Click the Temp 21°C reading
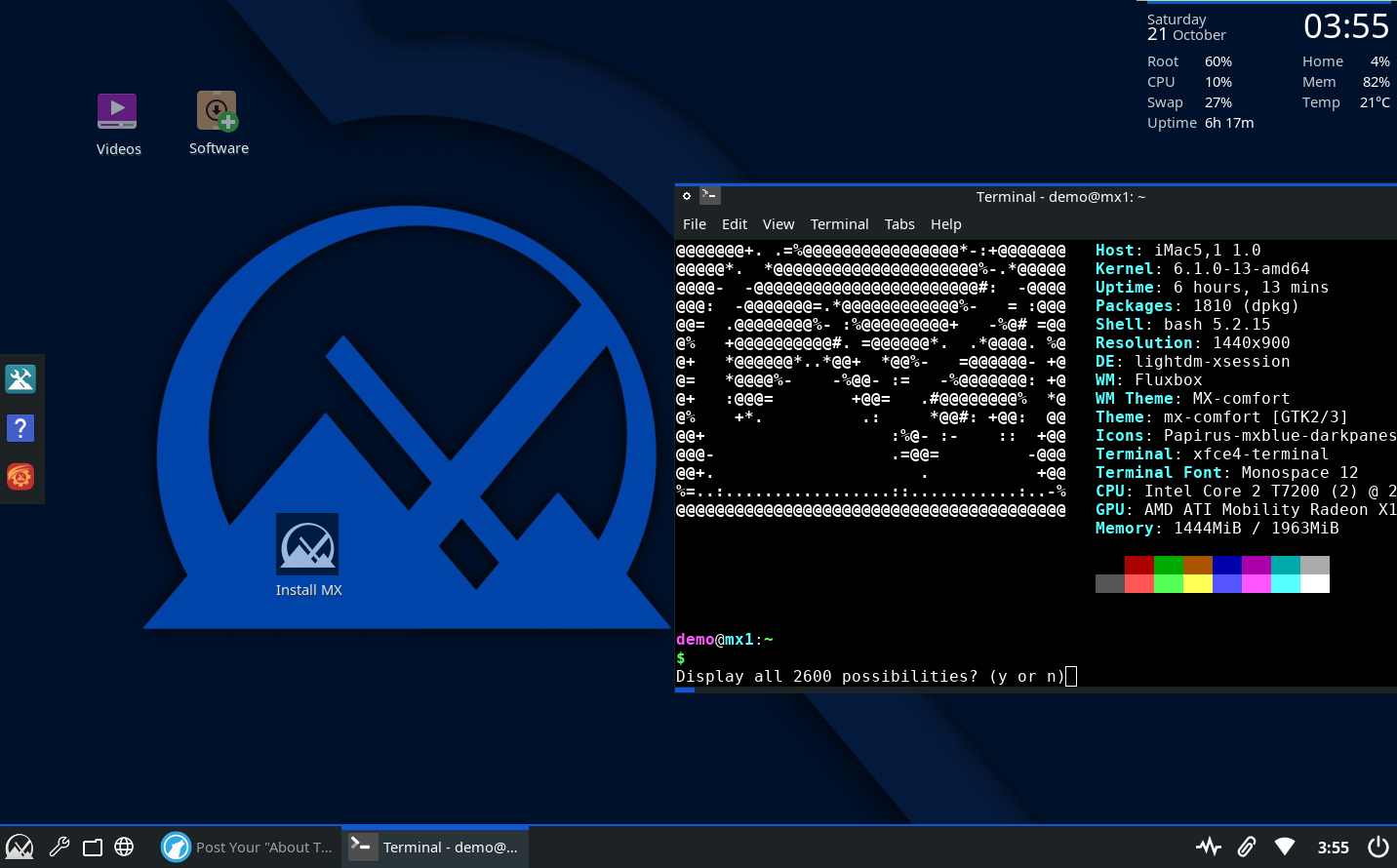 (x=1346, y=102)
